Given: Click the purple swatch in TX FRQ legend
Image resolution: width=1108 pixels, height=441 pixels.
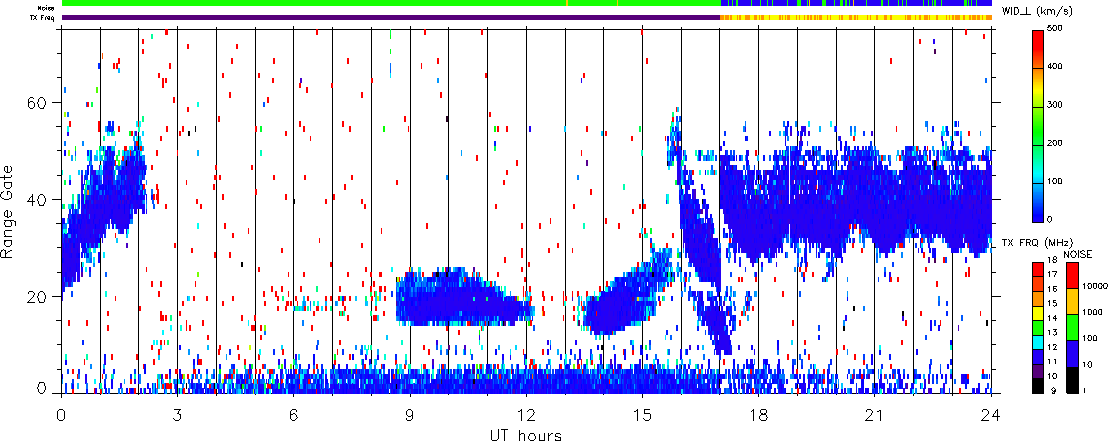Looking at the screenshot, I should 1038,370.
